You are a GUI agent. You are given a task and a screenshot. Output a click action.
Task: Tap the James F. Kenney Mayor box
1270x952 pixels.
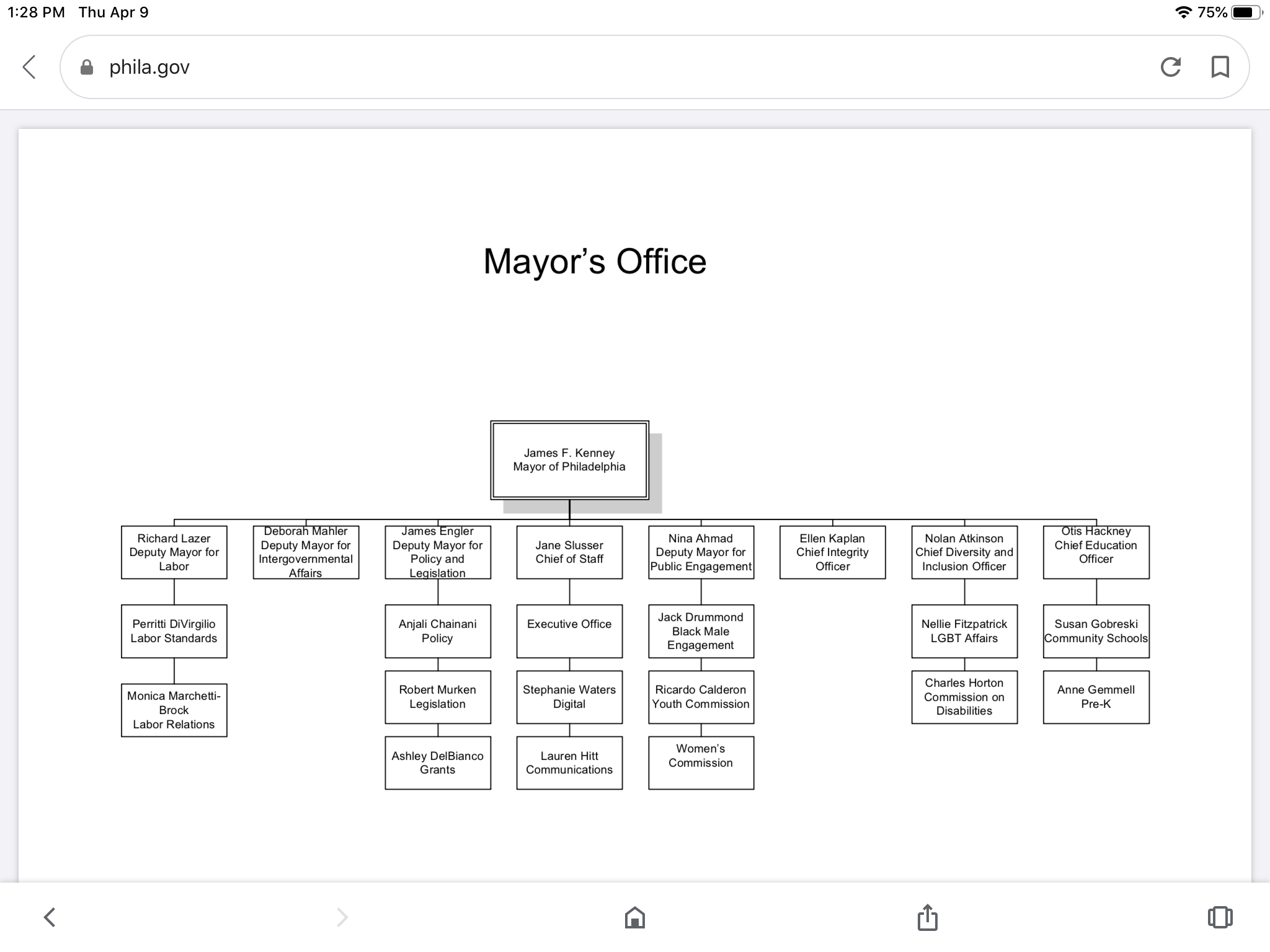pyautogui.click(x=569, y=460)
